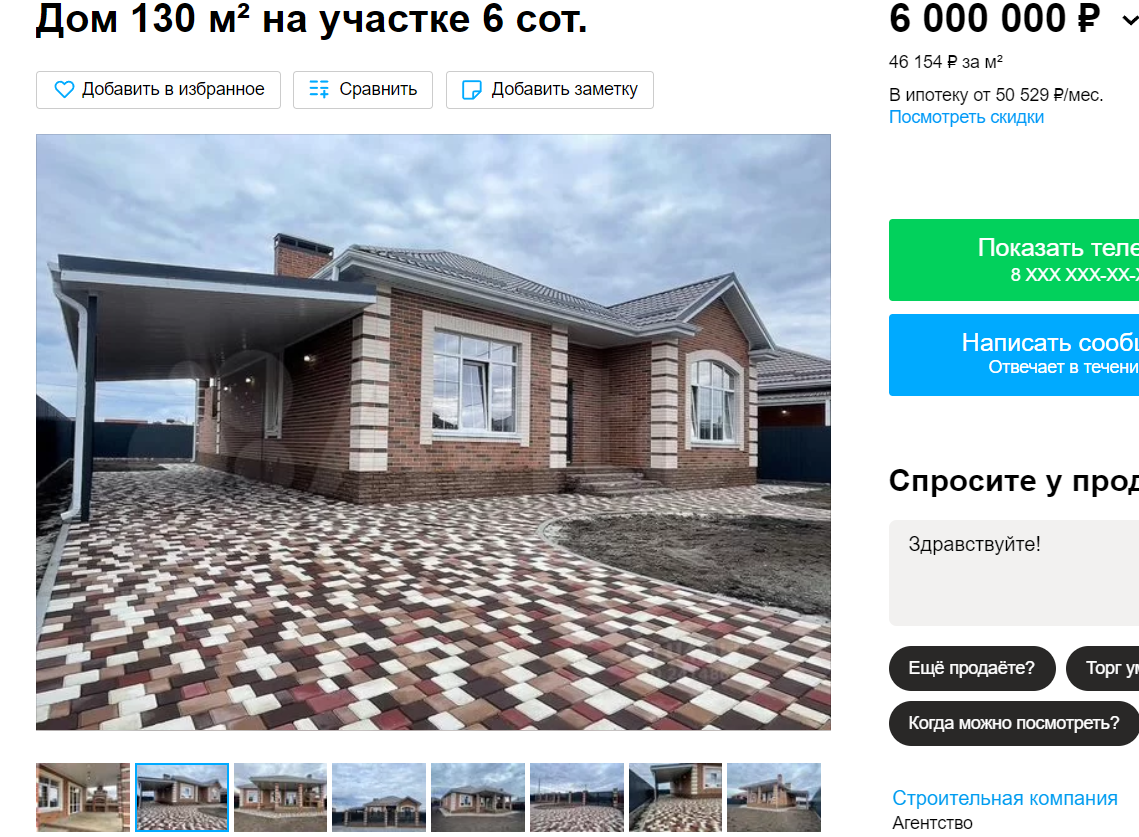
Task: Open the sixth thumbnail showing paved yard
Action: coord(577,797)
